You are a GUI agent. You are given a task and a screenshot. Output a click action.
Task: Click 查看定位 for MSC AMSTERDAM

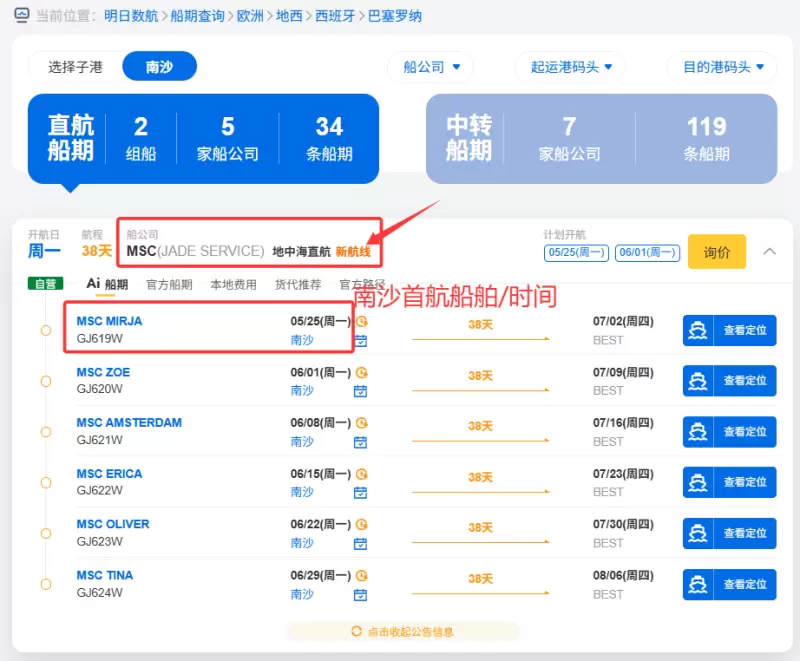pos(745,432)
